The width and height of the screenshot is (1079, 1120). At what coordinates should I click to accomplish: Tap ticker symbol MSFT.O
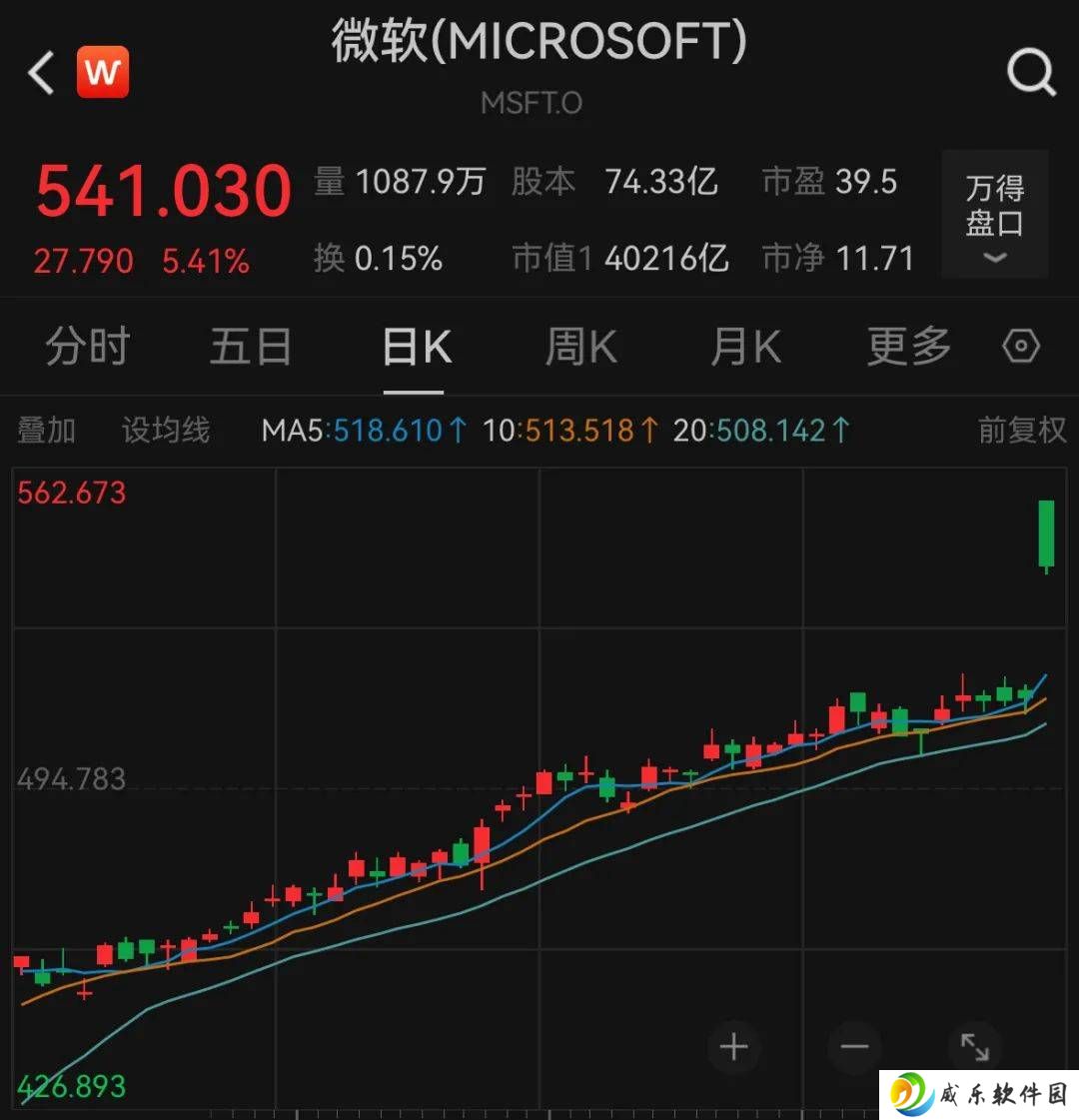coord(532,104)
